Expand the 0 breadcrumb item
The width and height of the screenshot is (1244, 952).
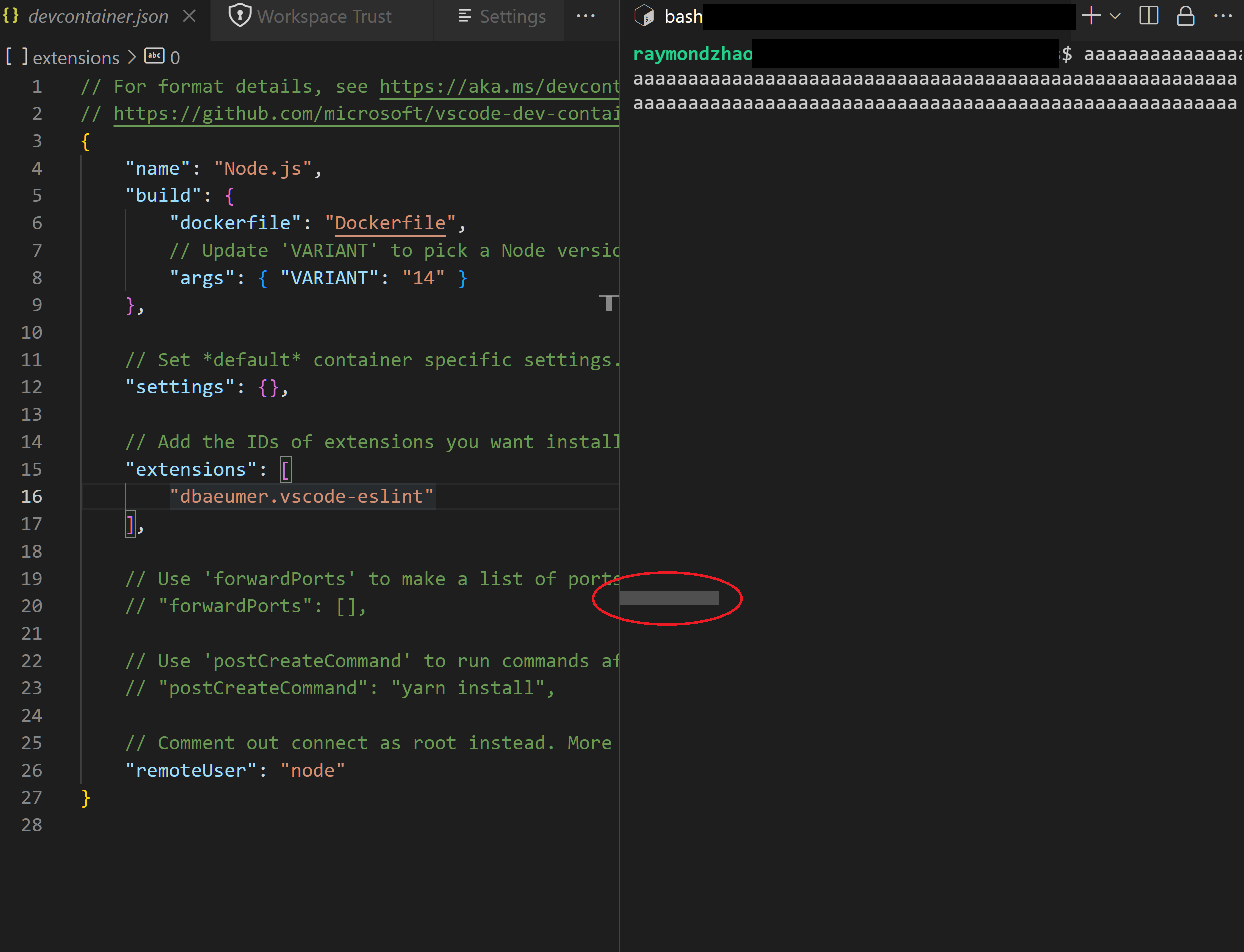(176, 56)
